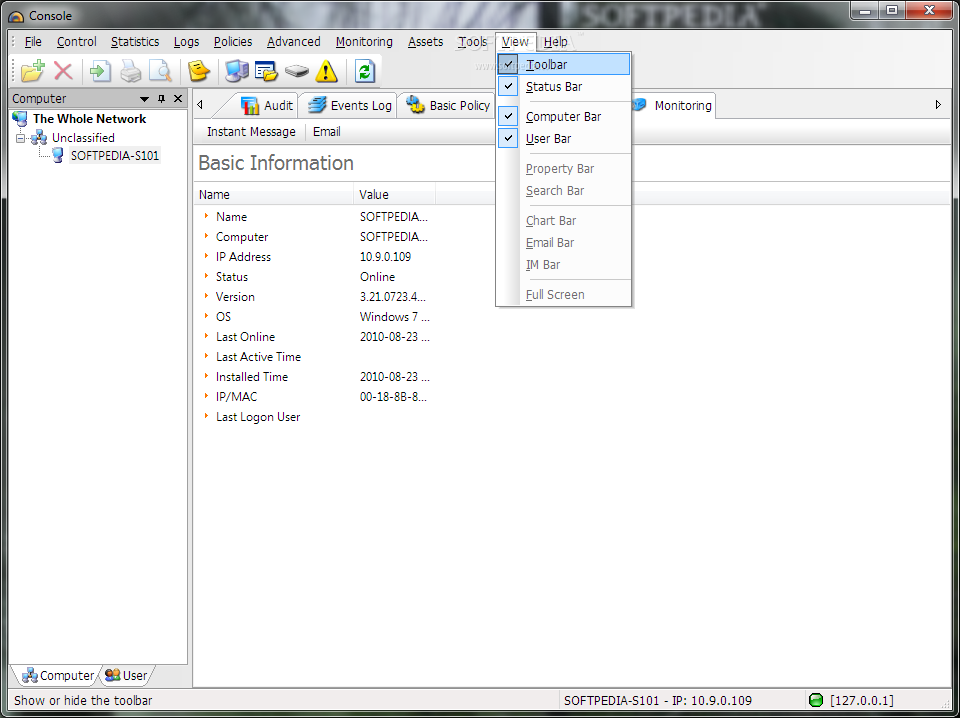Image resolution: width=960 pixels, height=718 pixels.
Task: Click the refresh page icon with green arrows
Action: pos(364,71)
